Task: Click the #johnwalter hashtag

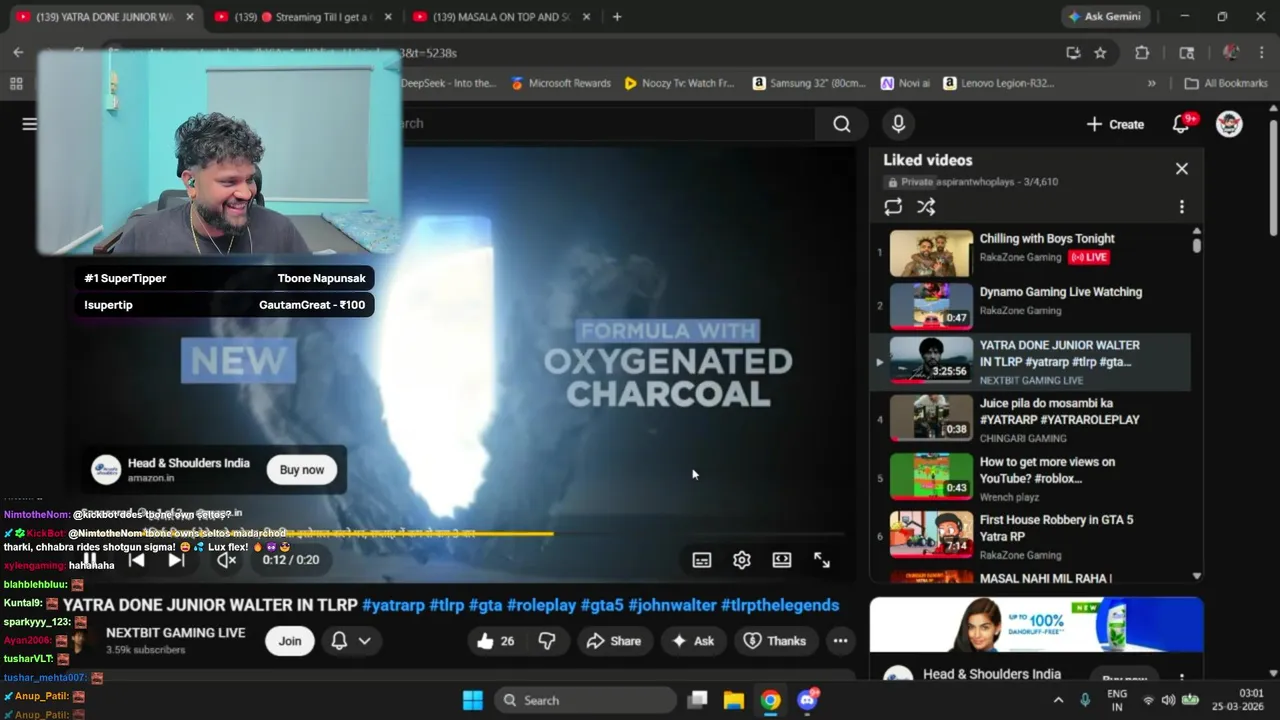Action: click(x=672, y=605)
